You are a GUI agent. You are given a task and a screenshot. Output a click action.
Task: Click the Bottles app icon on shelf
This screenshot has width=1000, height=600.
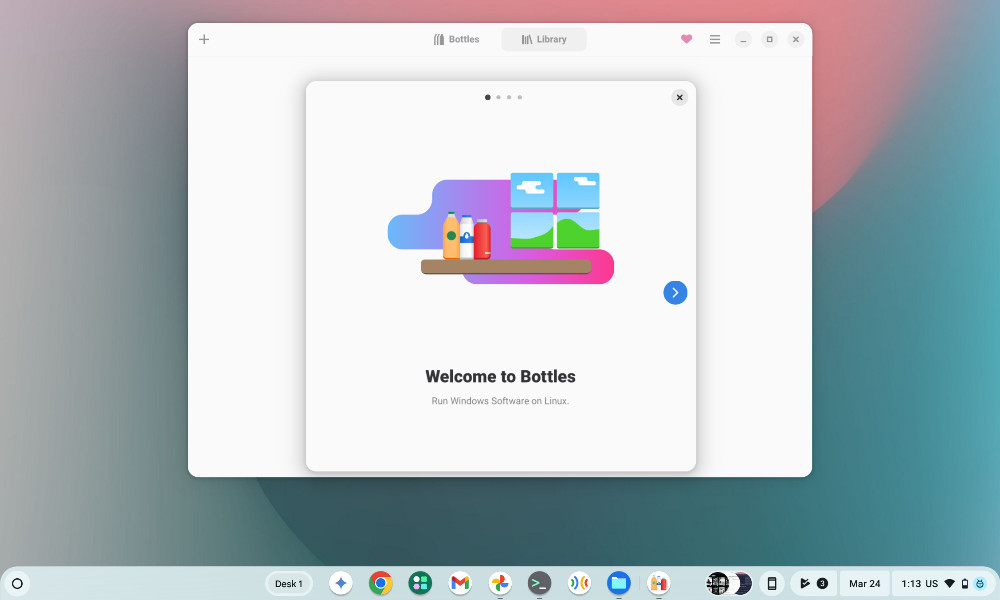pyautogui.click(x=658, y=583)
